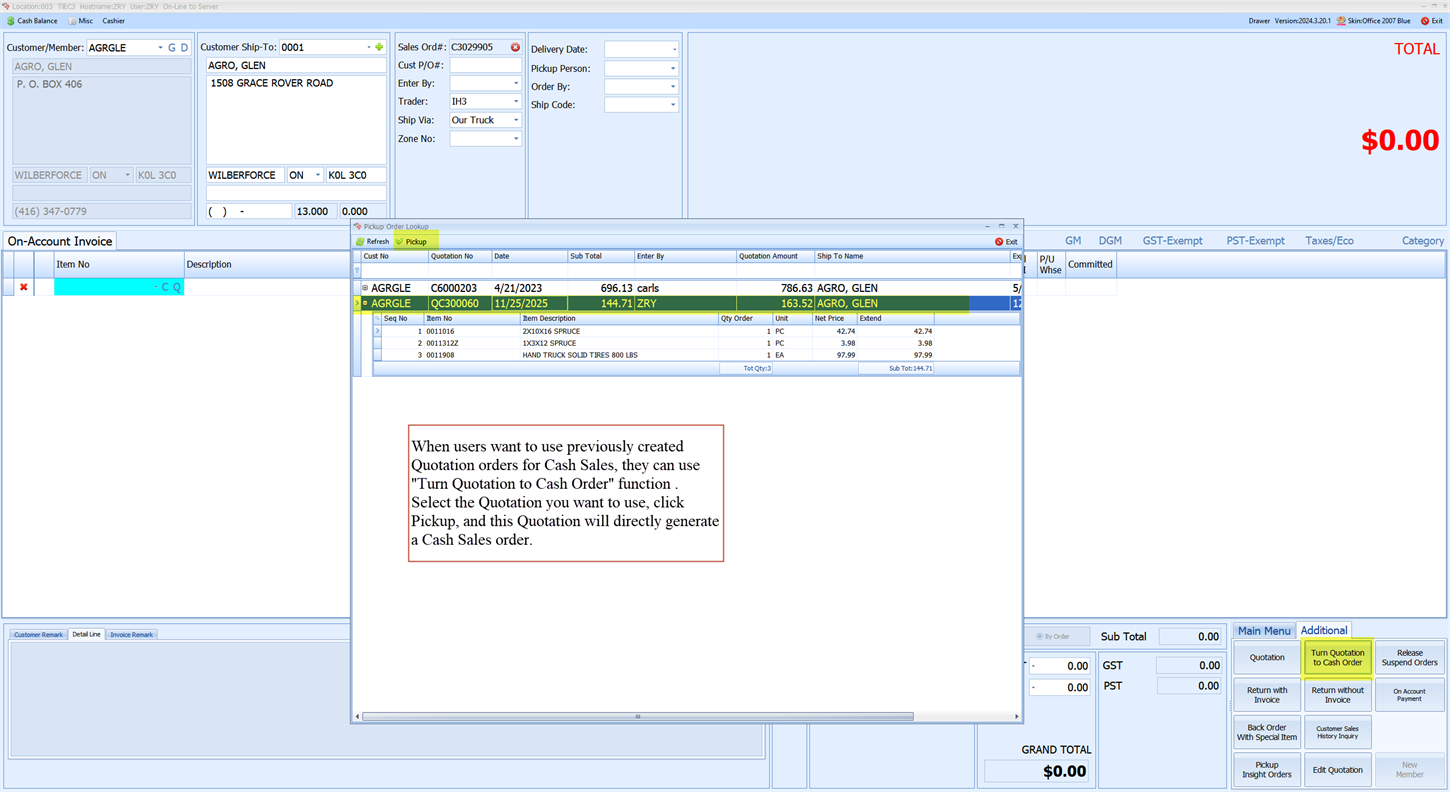
Task: Expand quotation row QC300060 details
Action: tap(364, 303)
